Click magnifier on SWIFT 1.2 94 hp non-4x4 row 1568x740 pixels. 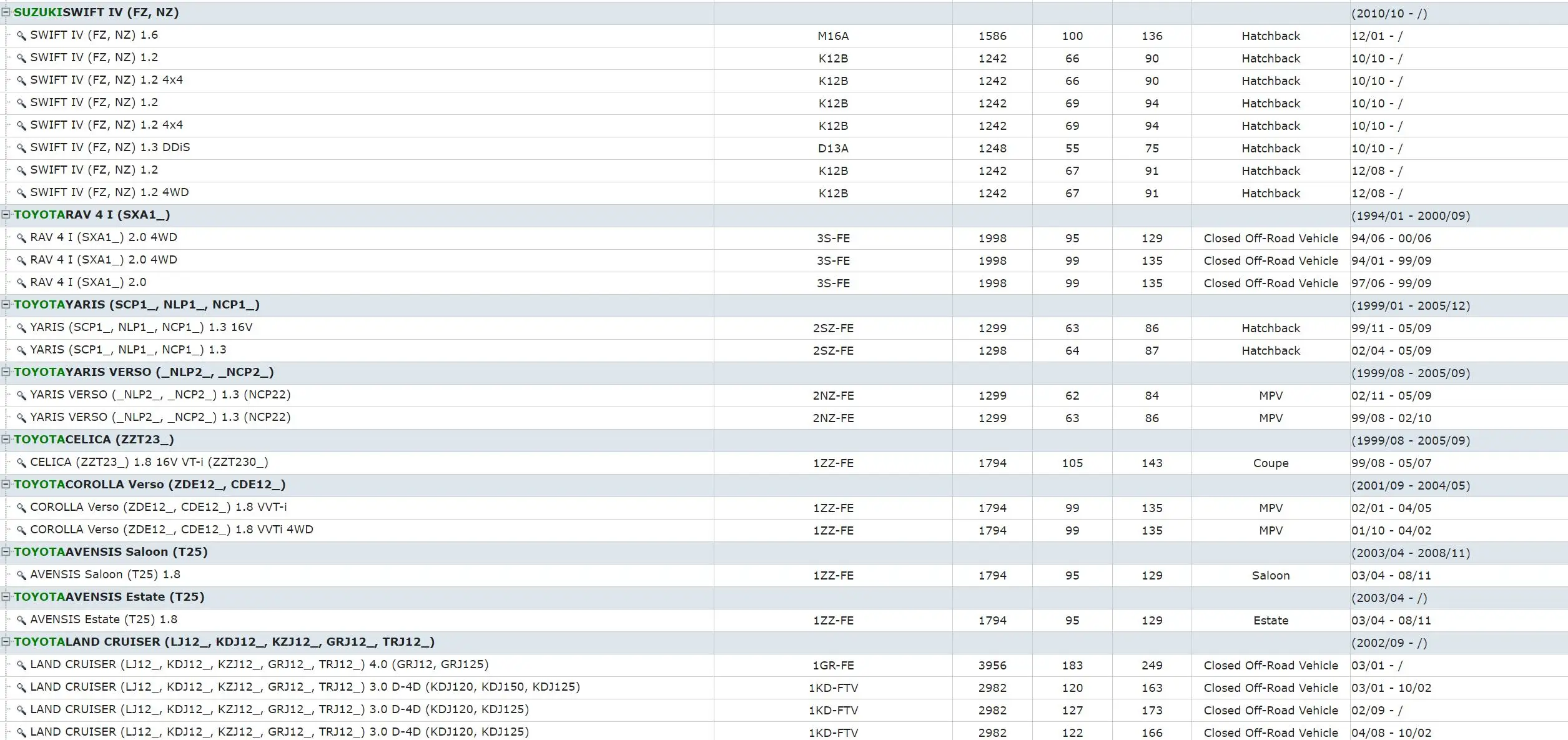[21, 104]
